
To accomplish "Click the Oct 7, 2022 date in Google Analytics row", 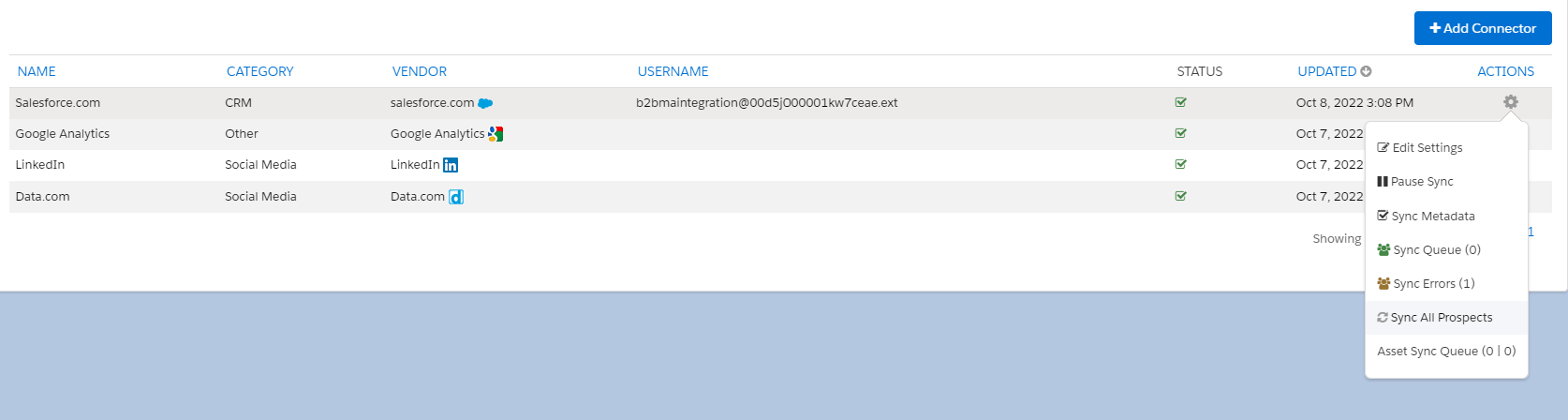I will (1330, 134).
